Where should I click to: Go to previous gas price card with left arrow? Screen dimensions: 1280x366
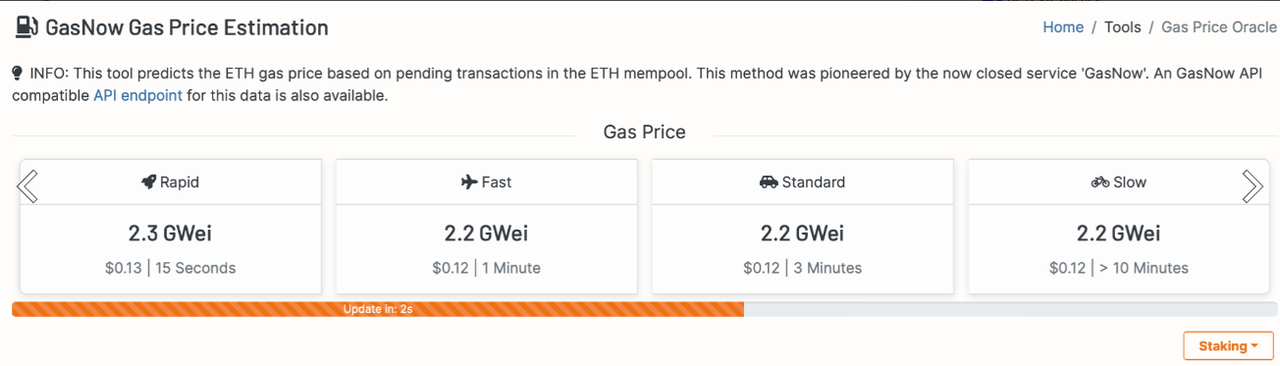[x=28, y=185]
